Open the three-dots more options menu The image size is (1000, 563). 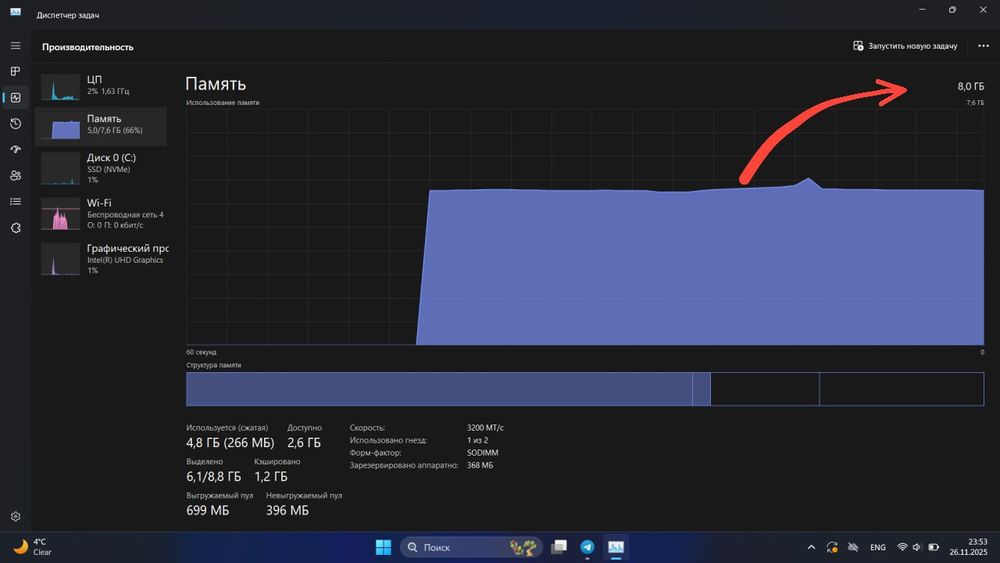click(x=983, y=46)
